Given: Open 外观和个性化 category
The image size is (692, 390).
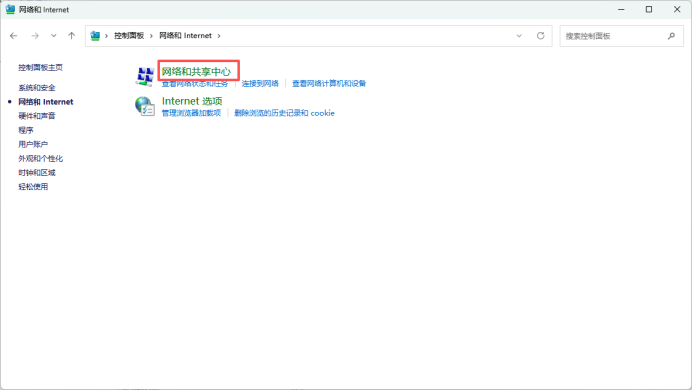Looking at the screenshot, I should click(x=40, y=158).
